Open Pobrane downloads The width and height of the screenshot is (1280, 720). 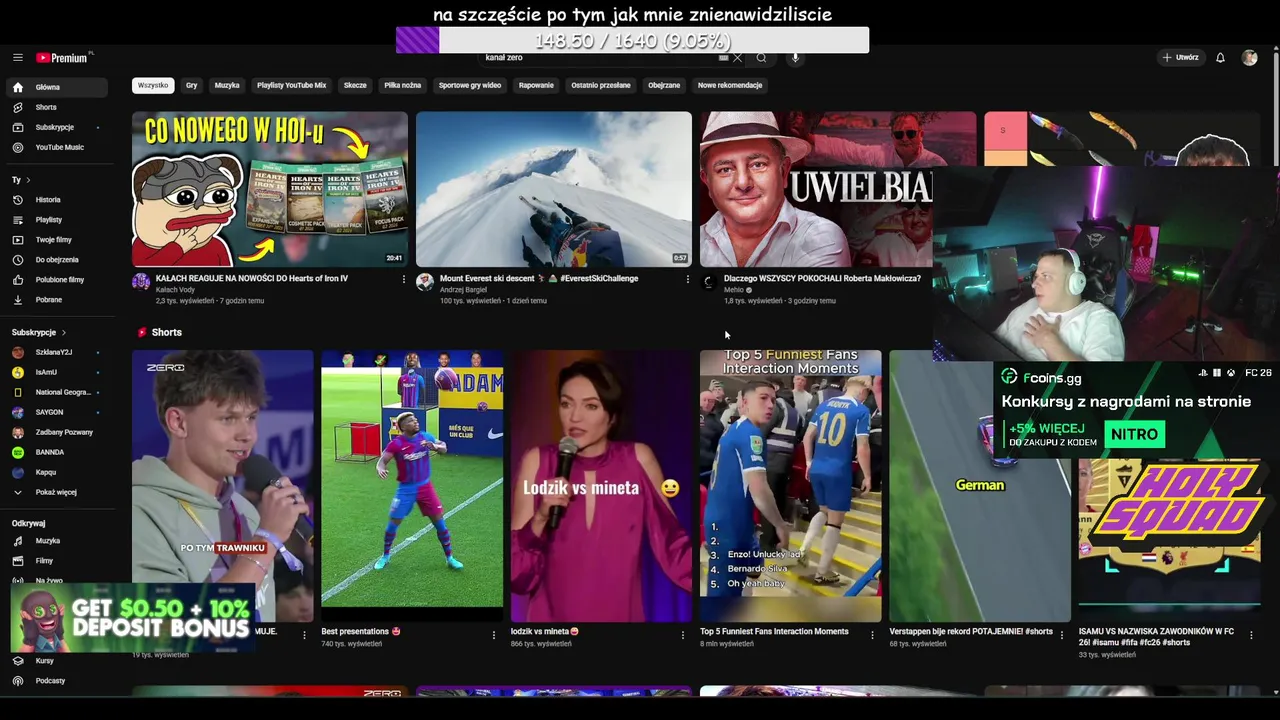(x=58, y=300)
